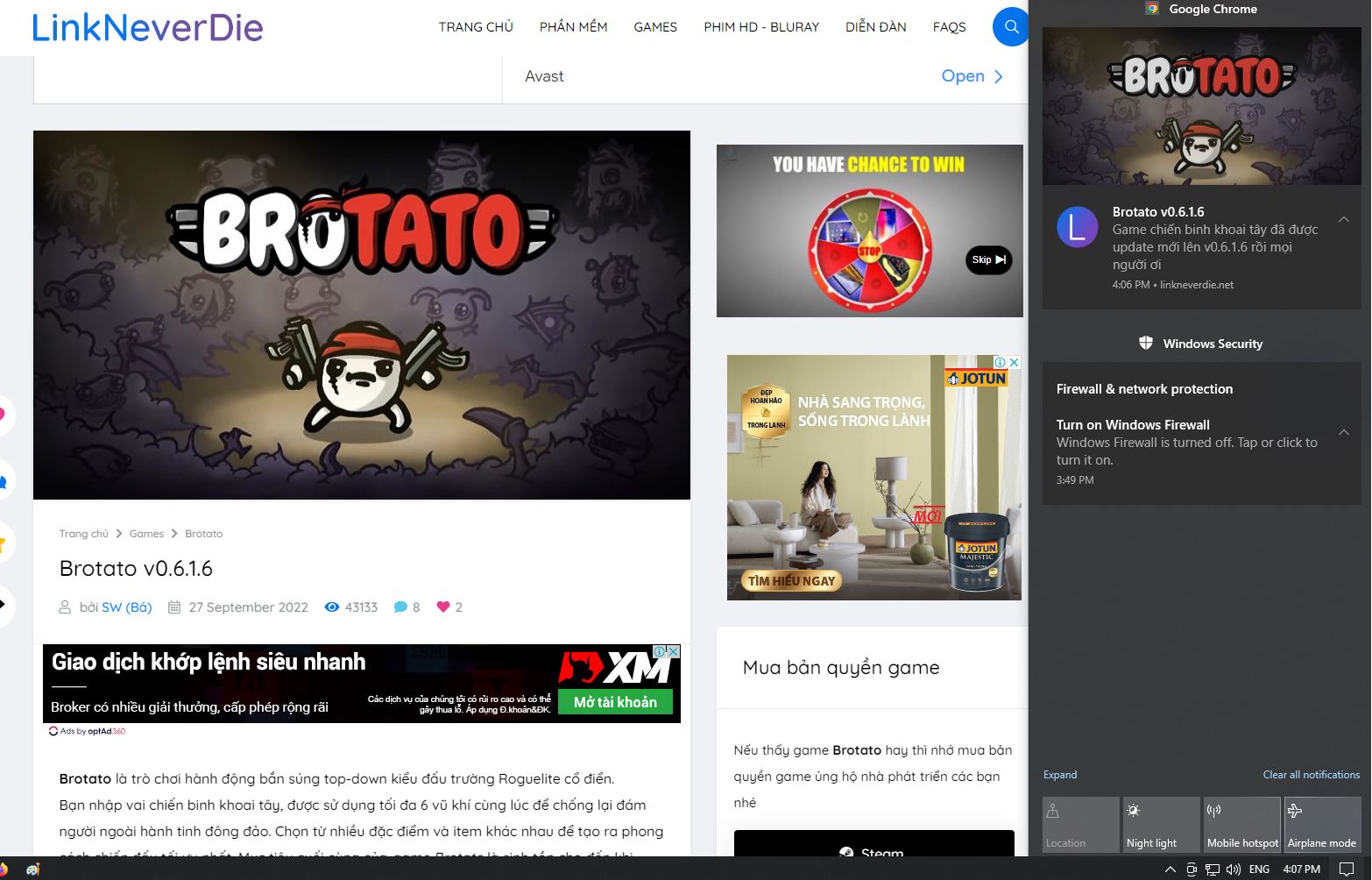Close the Jotun ad using X icon

[x=1014, y=362]
